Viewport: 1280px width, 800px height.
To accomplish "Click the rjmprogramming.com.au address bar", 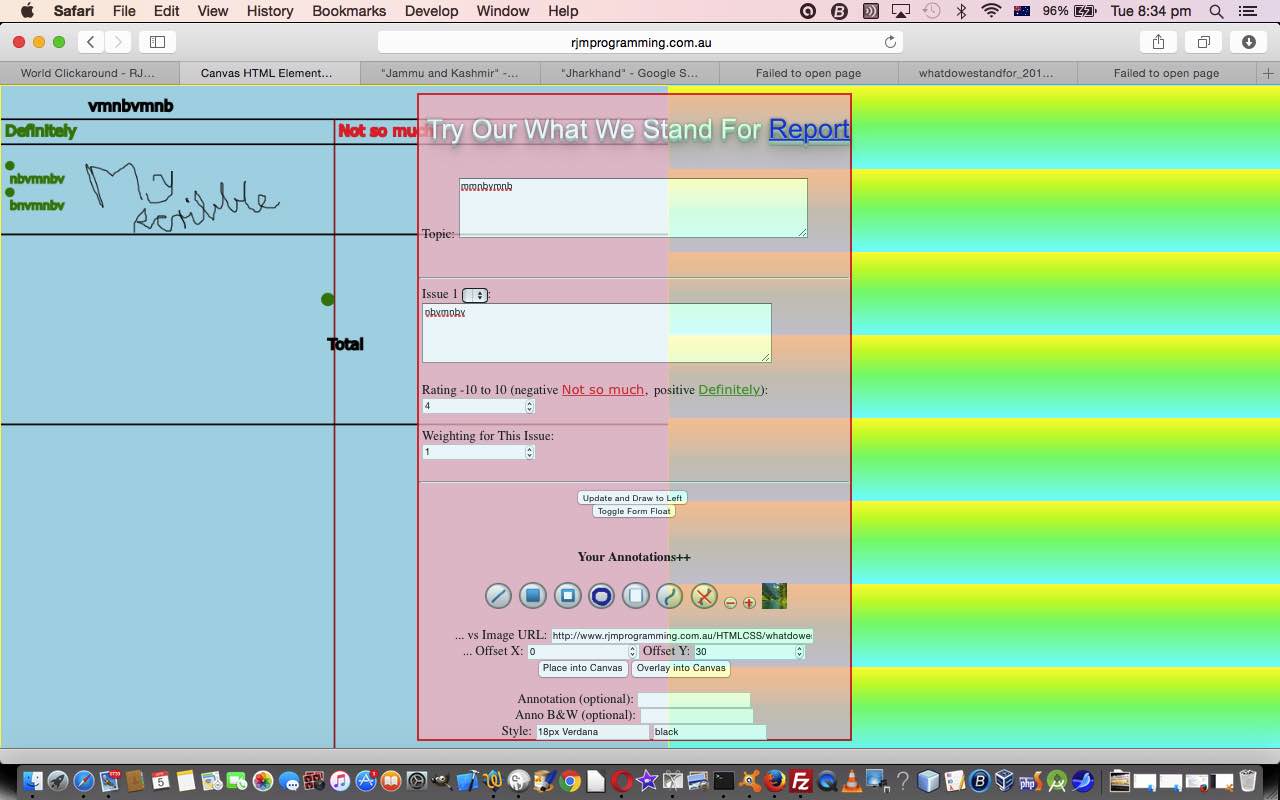I will click(x=640, y=42).
